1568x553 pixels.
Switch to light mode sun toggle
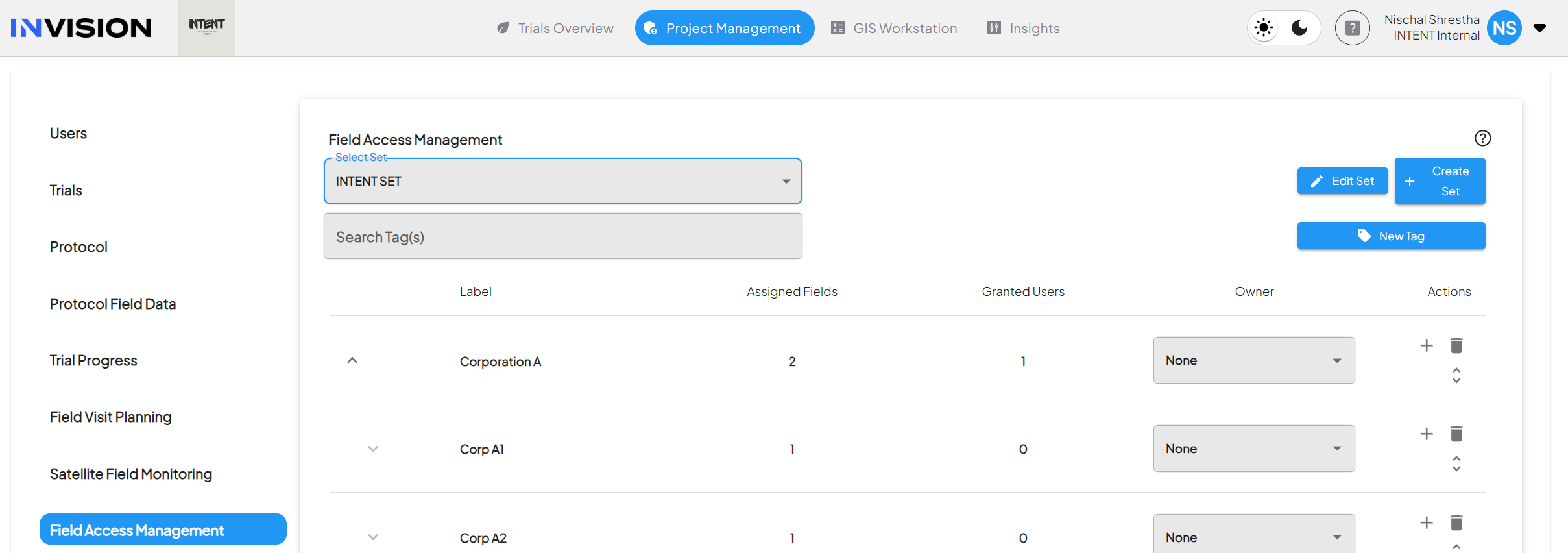1264,28
